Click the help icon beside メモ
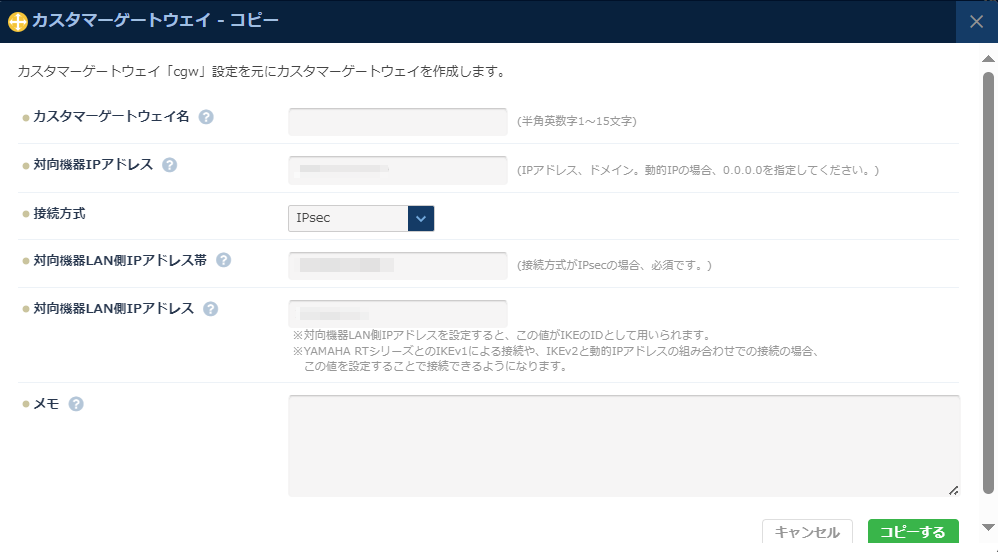Viewport: 998px width, 552px height. tap(76, 404)
